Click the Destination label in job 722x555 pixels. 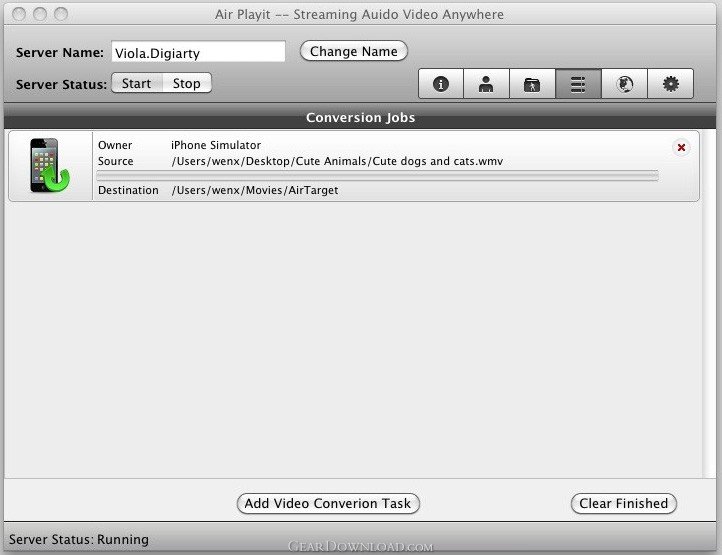pos(128,190)
